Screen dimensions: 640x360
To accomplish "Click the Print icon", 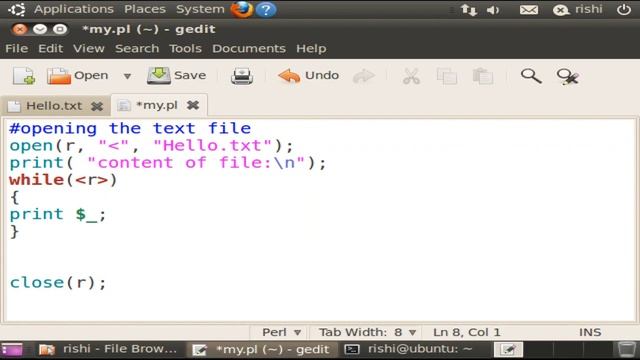I will 242,76.
